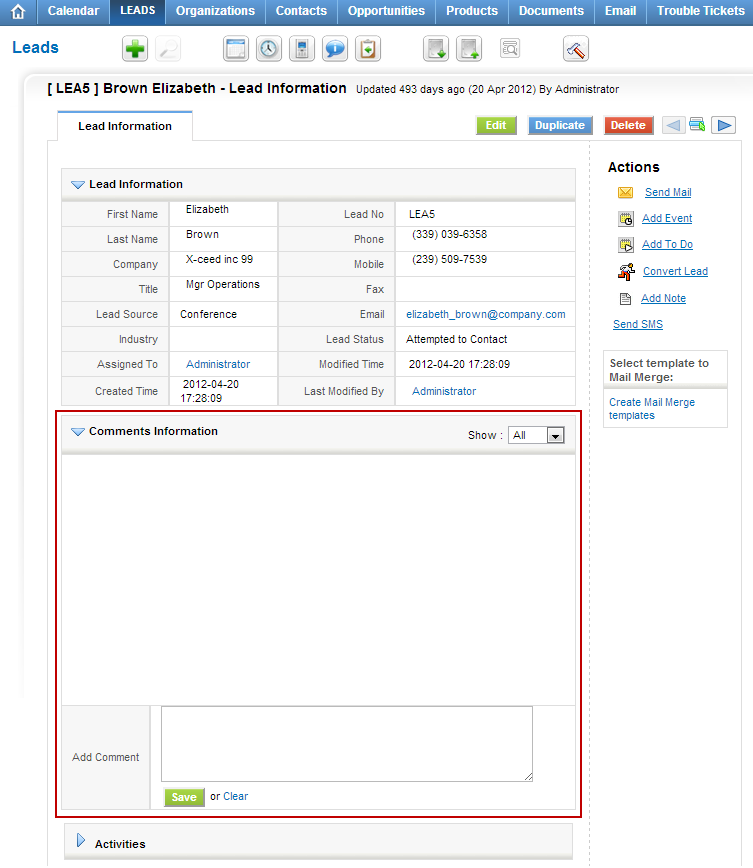Click the green Edit button

click(496, 125)
